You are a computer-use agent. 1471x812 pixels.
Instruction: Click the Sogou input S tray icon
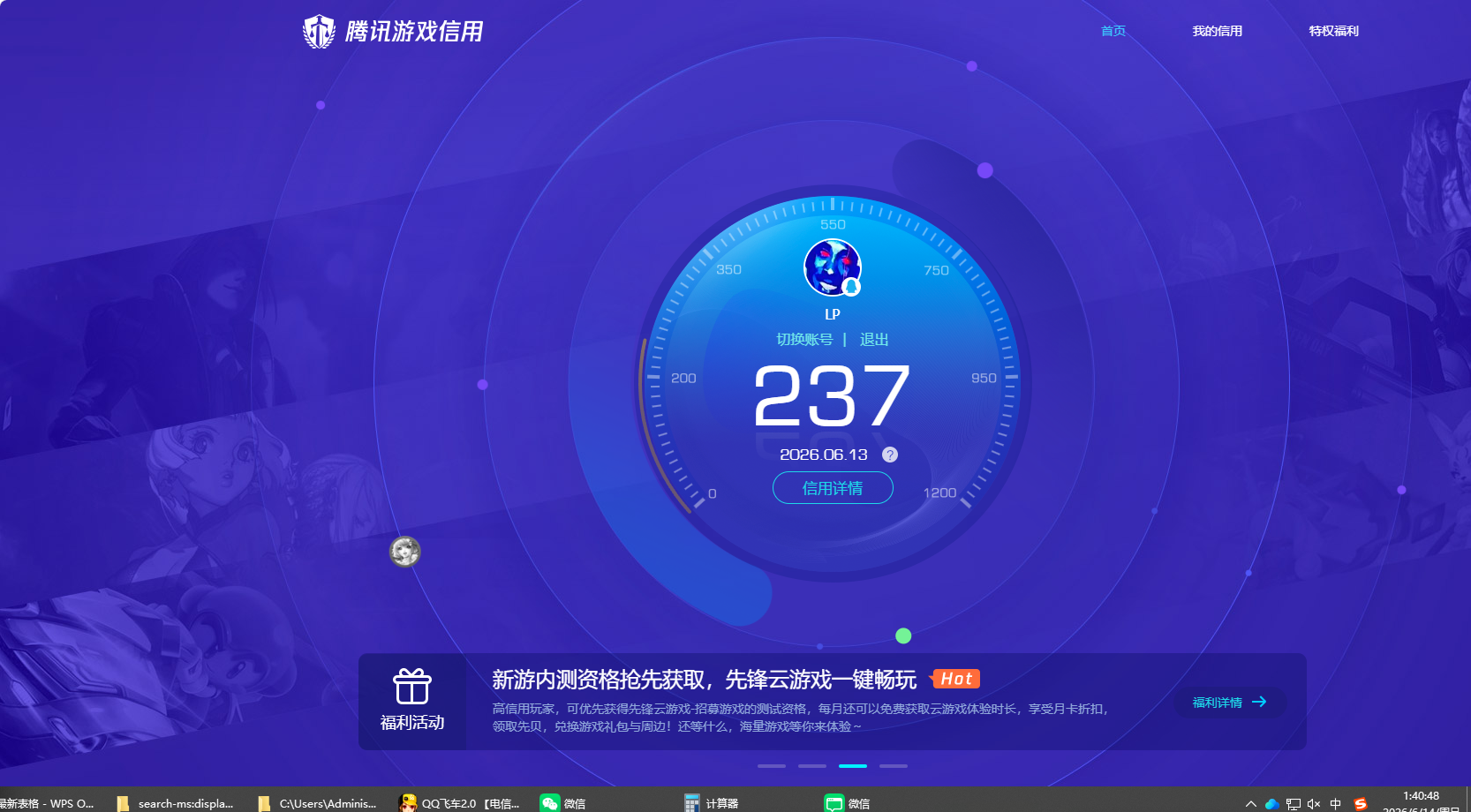pyautogui.click(x=1361, y=804)
